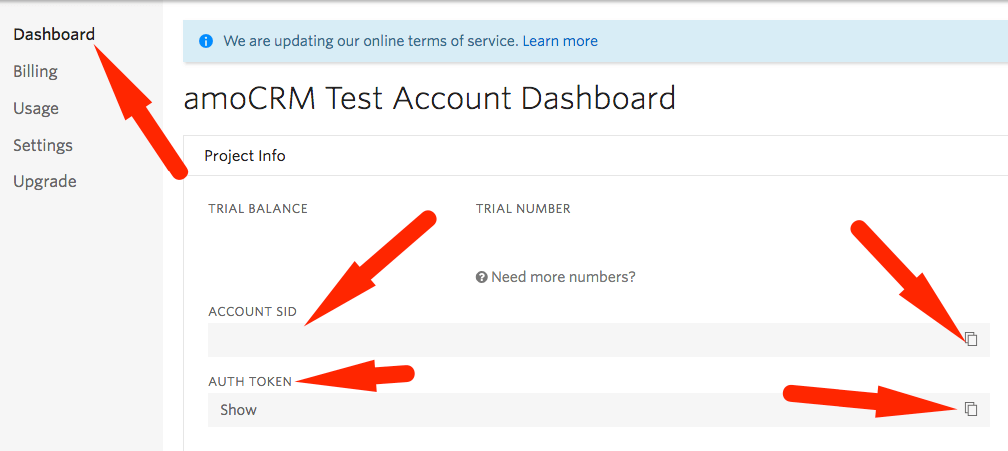Image resolution: width=1008 pixels, height=451 pixels.
Task: Copy the Account SID value
Action: (971, 339)
